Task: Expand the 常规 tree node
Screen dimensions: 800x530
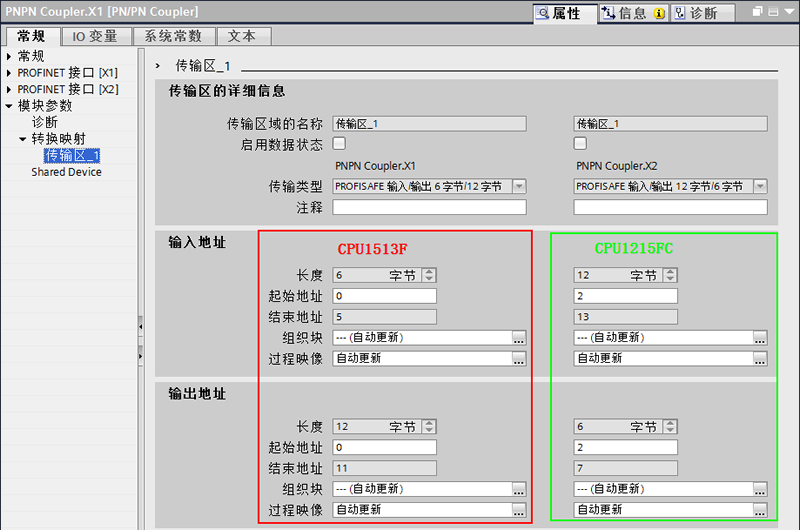Action: coord(9,56)
